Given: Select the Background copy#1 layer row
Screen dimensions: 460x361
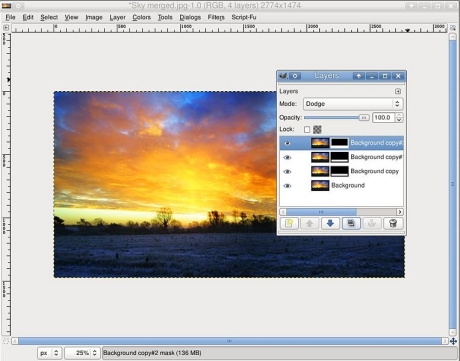Looking at the screenshot, I should point(341,157).
